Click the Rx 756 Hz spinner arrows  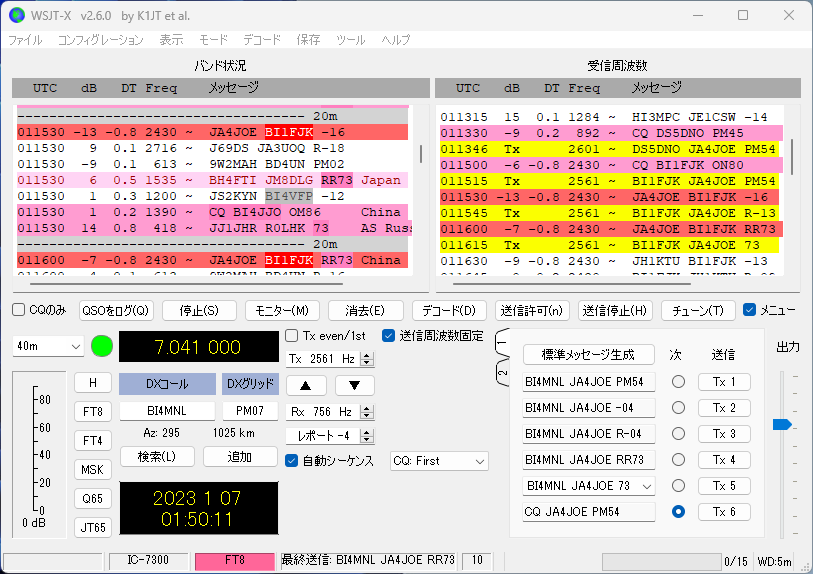[367, 412]
